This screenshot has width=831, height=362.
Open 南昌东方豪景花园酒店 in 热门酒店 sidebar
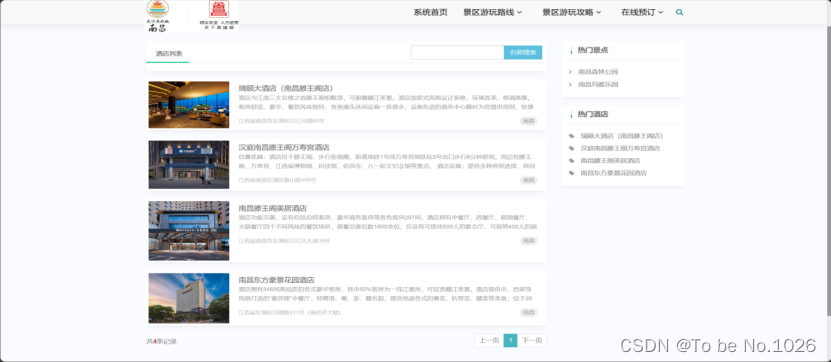coord(614,173)
